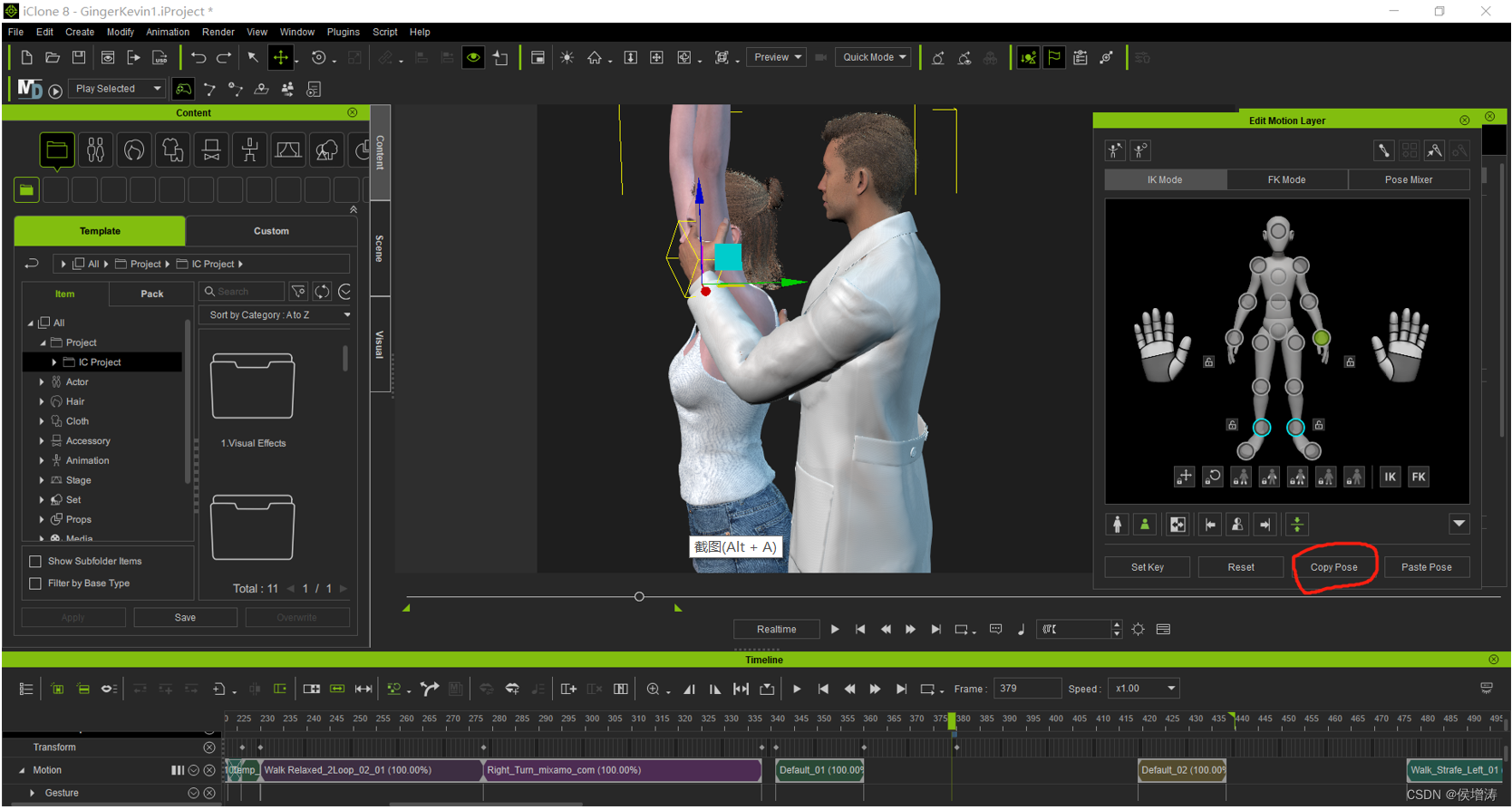Create a new project file

click(x=26, y=58)
